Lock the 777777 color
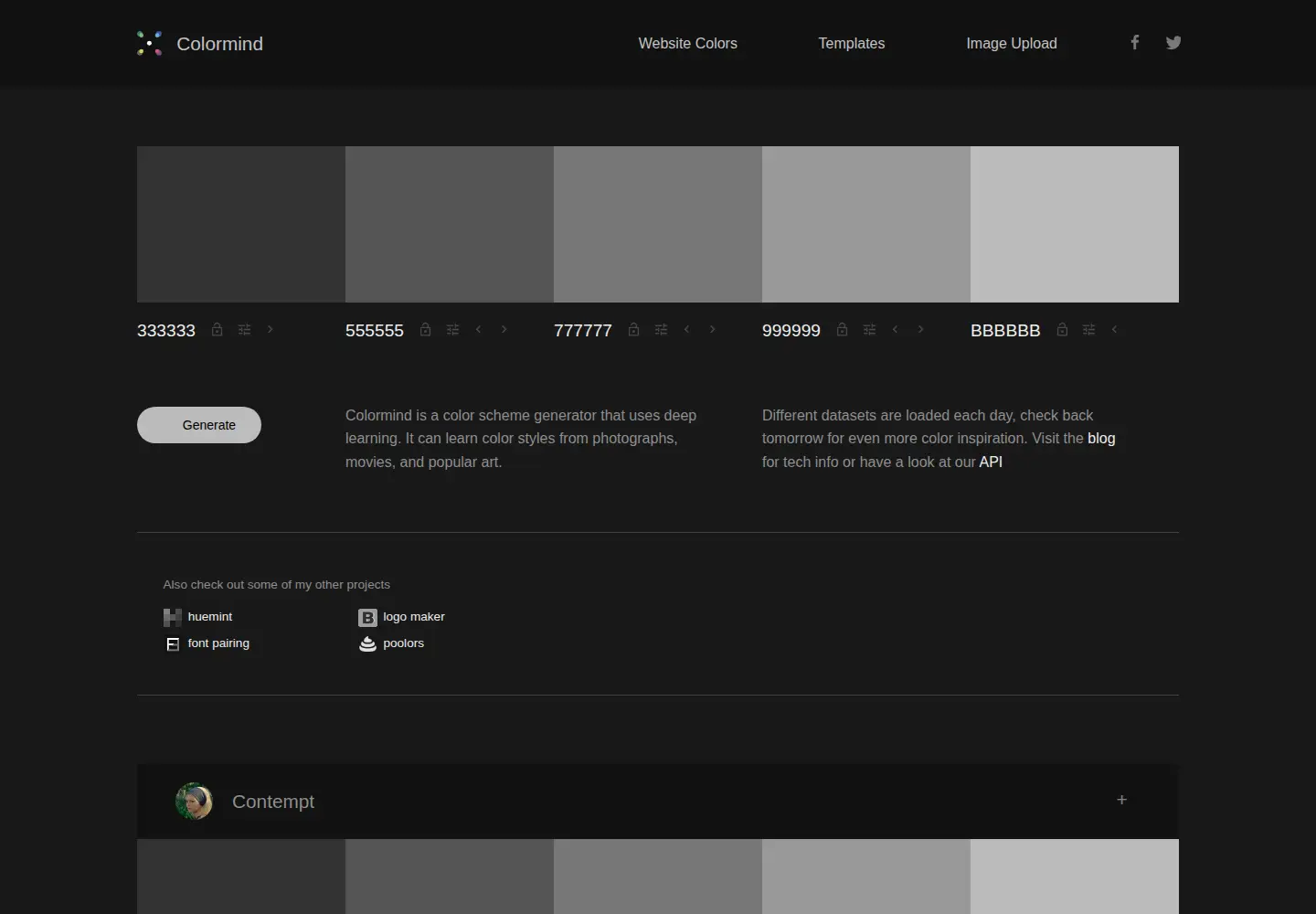The height and width of the screenshot is (914, 1316). point(633,330)
